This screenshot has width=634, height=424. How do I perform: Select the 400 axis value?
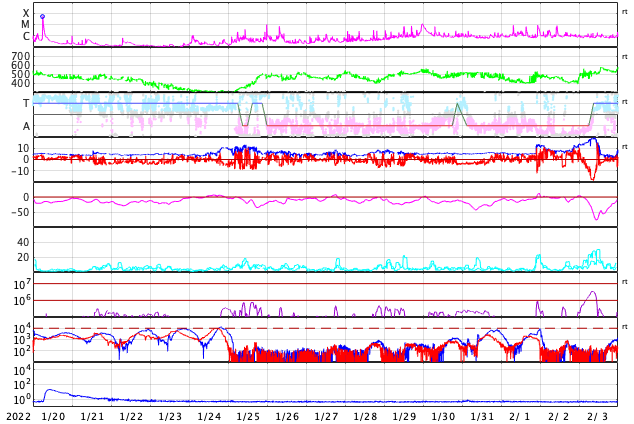click(x=21, y=83)
